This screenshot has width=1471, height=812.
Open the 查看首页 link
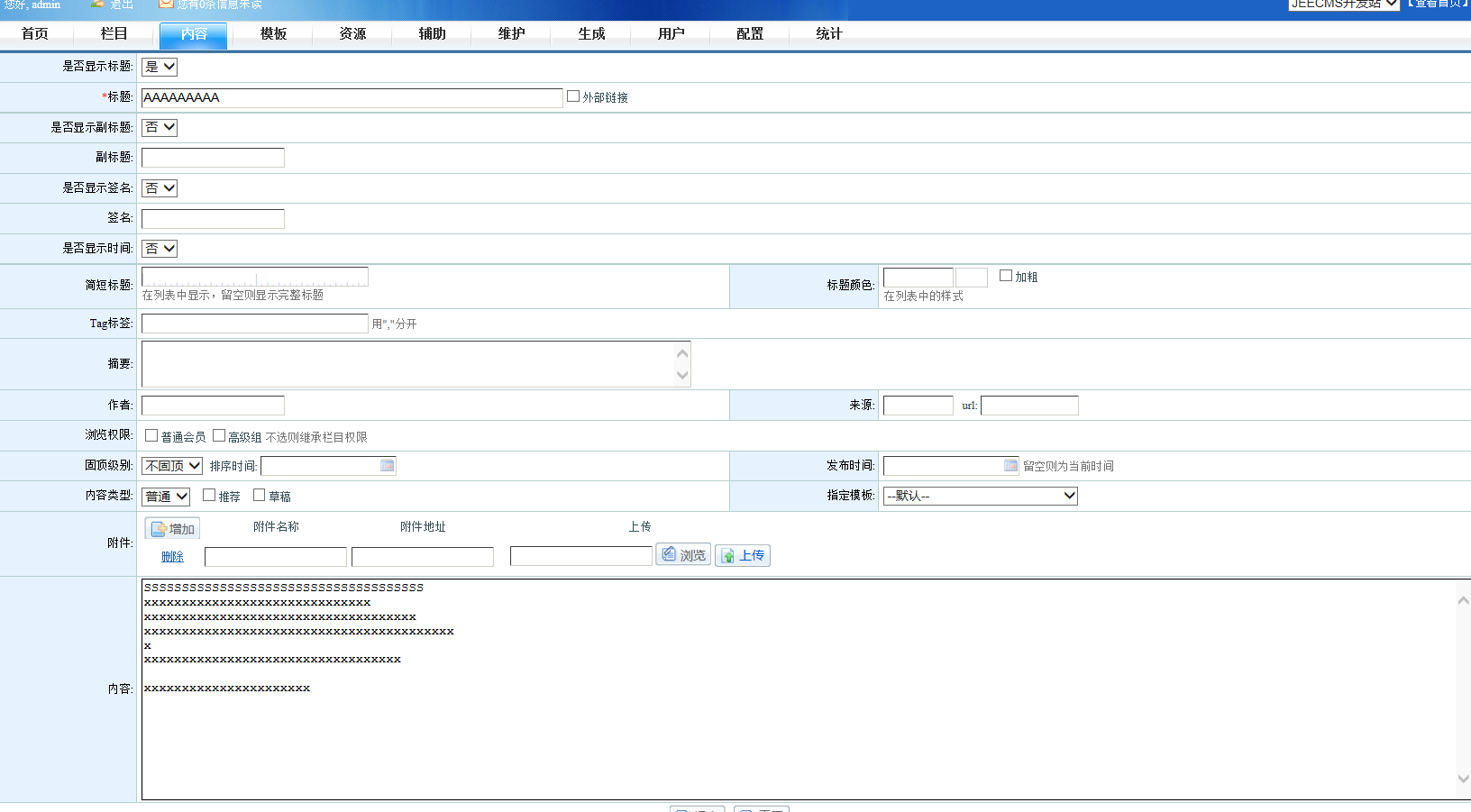tap(1439, 5)
